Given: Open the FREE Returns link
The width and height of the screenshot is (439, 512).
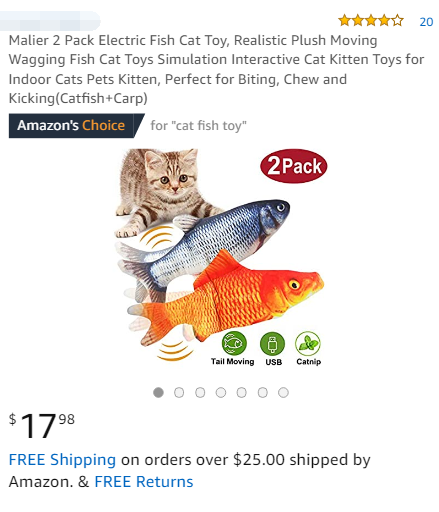Looking at the screenshot, I should tap(144, 482).
